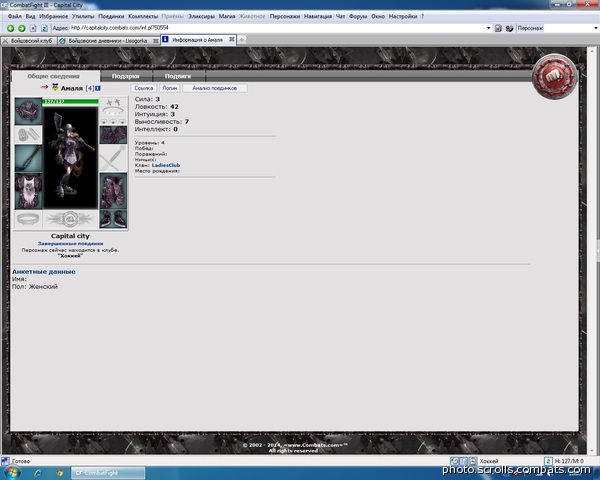
Task: Click the green 127/127 health bar
Action: [x=70, y=101]
